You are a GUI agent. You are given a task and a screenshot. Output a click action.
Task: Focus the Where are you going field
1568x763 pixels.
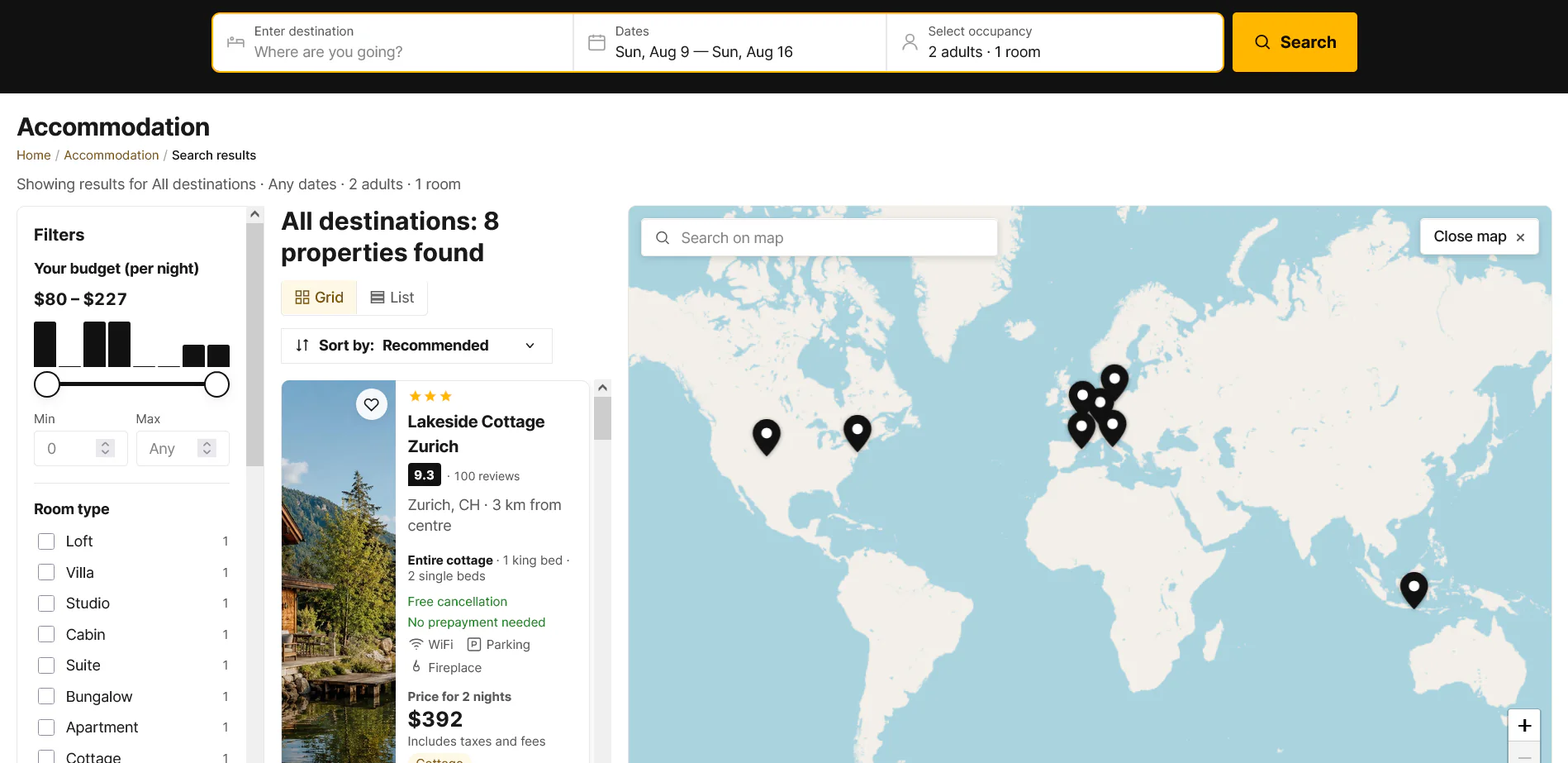point(393,42)
